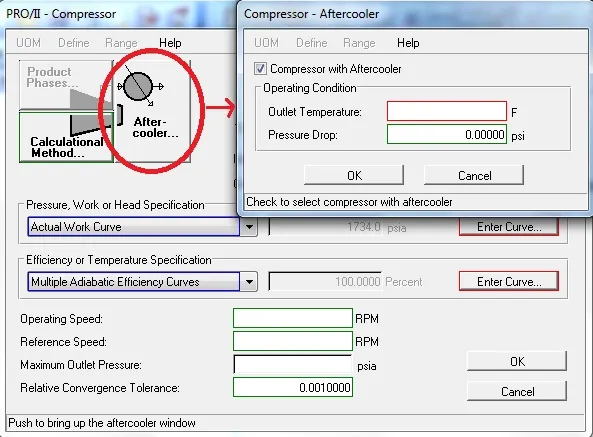Image resolution: width=593 pixels, height=437 pixels.
Task: Click the 'Relative Convergence Tolerance:' label
Action: point(100,388)
